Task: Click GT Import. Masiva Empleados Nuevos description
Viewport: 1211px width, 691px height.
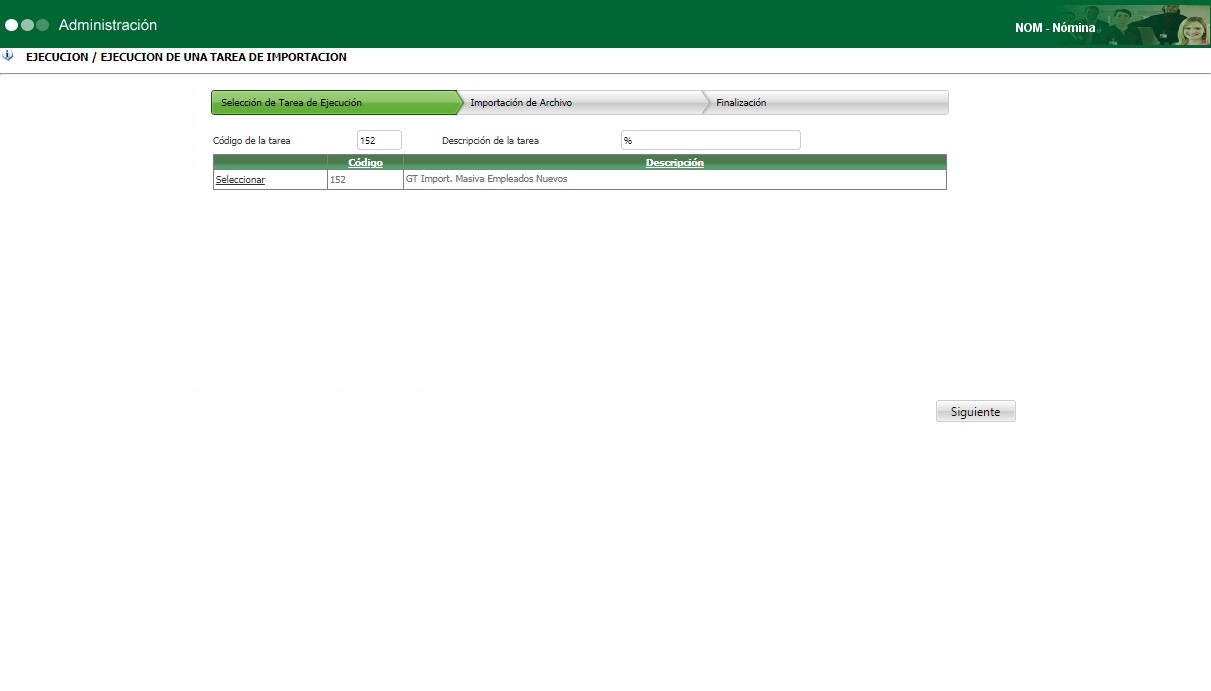Action: click(486, 180)
